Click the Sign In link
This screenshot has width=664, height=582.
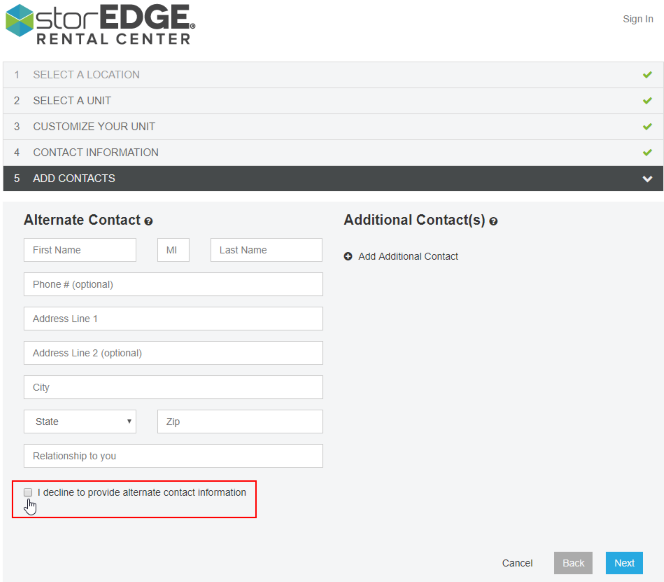(x=637, y=19)
